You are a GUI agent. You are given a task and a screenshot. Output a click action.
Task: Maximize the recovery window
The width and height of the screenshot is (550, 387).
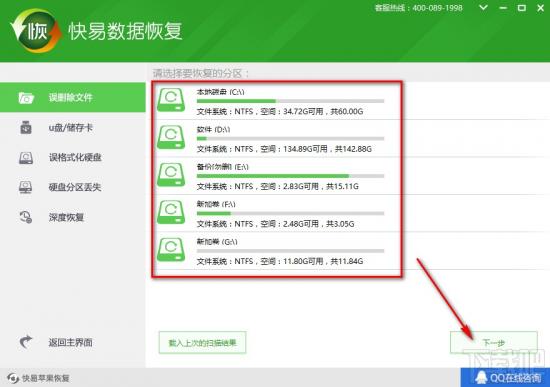click(x=522, y=8)
